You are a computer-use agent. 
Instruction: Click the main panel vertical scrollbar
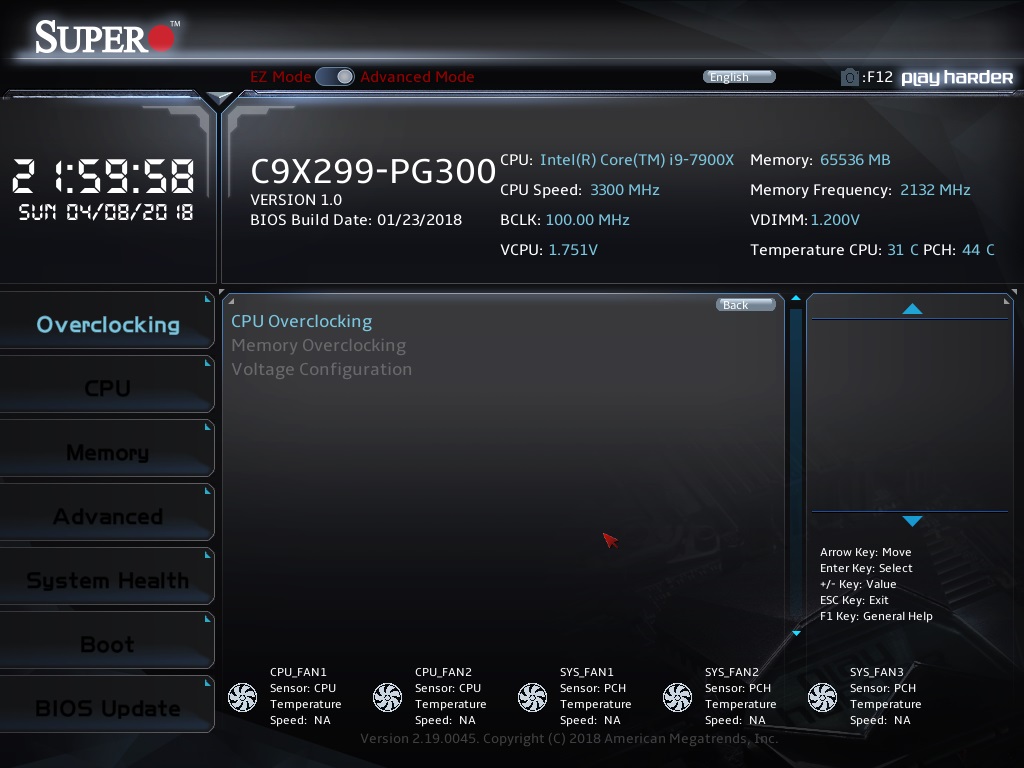[796, 460]
